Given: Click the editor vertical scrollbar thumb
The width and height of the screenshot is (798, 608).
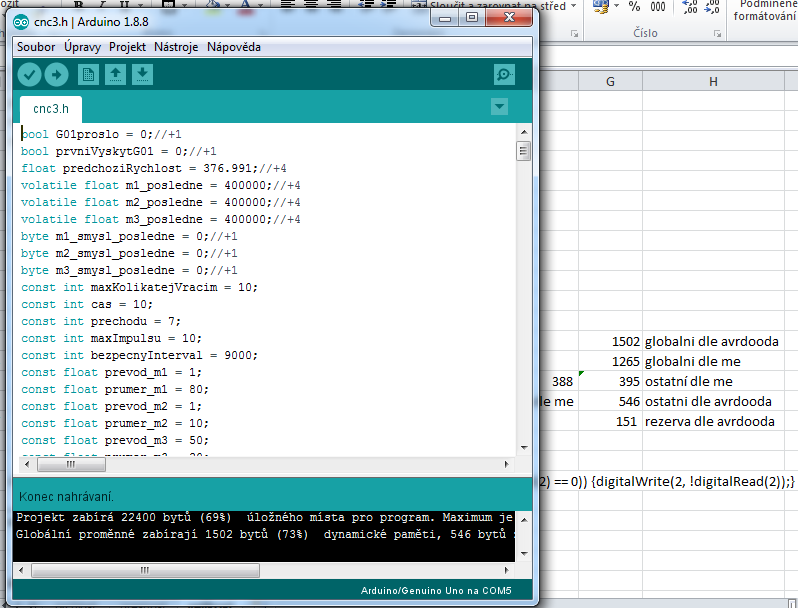Looking at the screenshot, I should point(524,152).
